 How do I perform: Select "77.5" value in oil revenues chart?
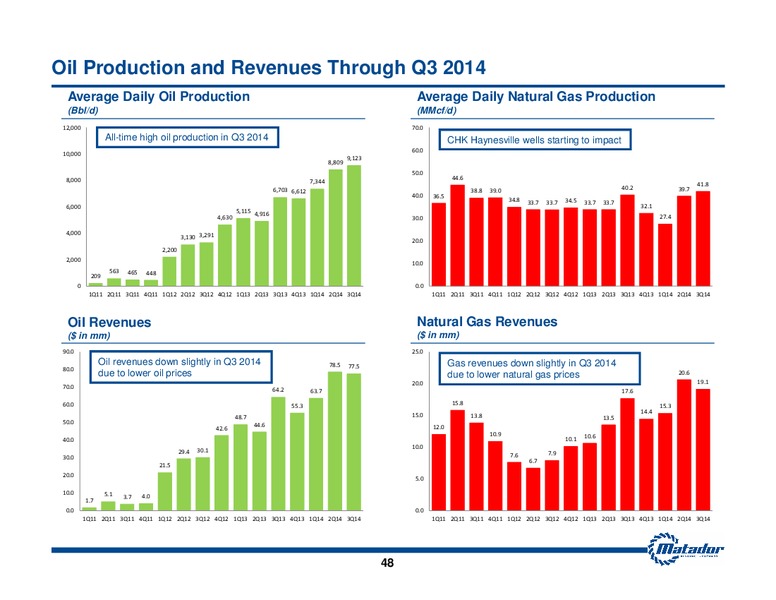click(353, 367)
